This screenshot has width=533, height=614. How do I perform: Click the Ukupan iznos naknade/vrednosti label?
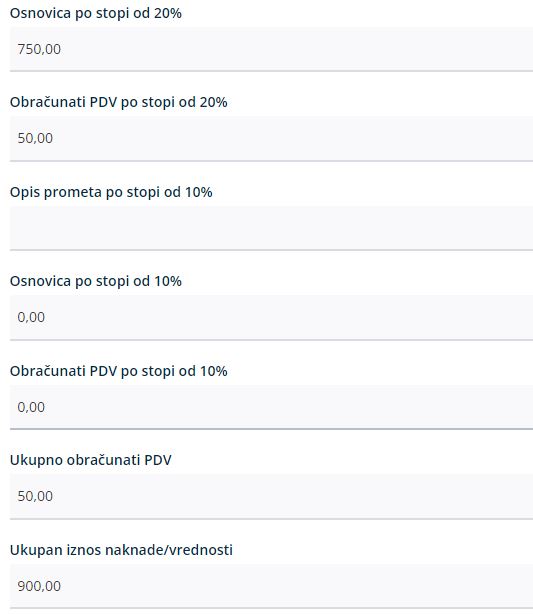coord(121,550)
